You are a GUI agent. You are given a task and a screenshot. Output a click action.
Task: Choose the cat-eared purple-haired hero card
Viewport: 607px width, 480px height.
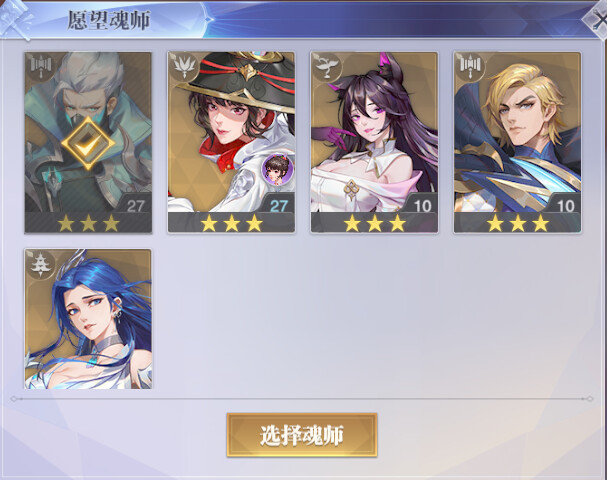[374, 142]
